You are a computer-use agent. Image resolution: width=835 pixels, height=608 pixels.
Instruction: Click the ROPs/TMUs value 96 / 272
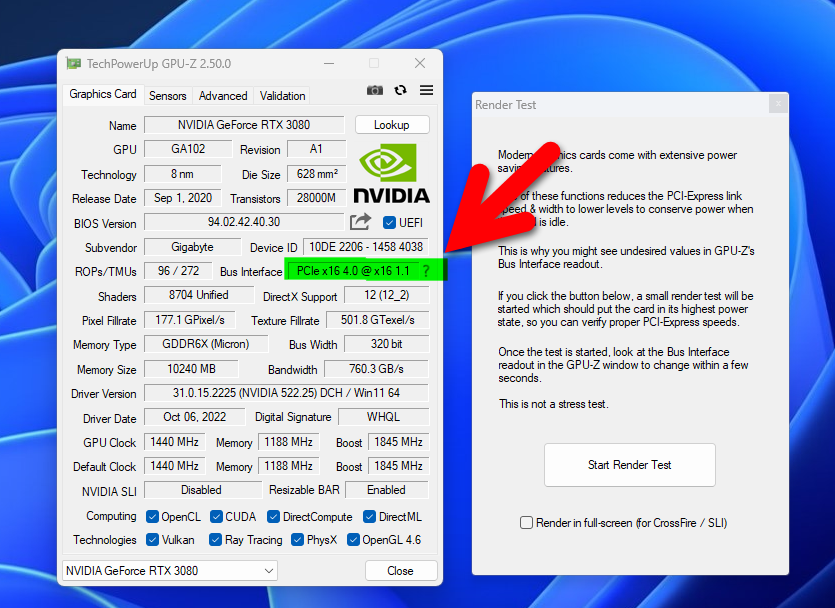[x=178, y=271]
